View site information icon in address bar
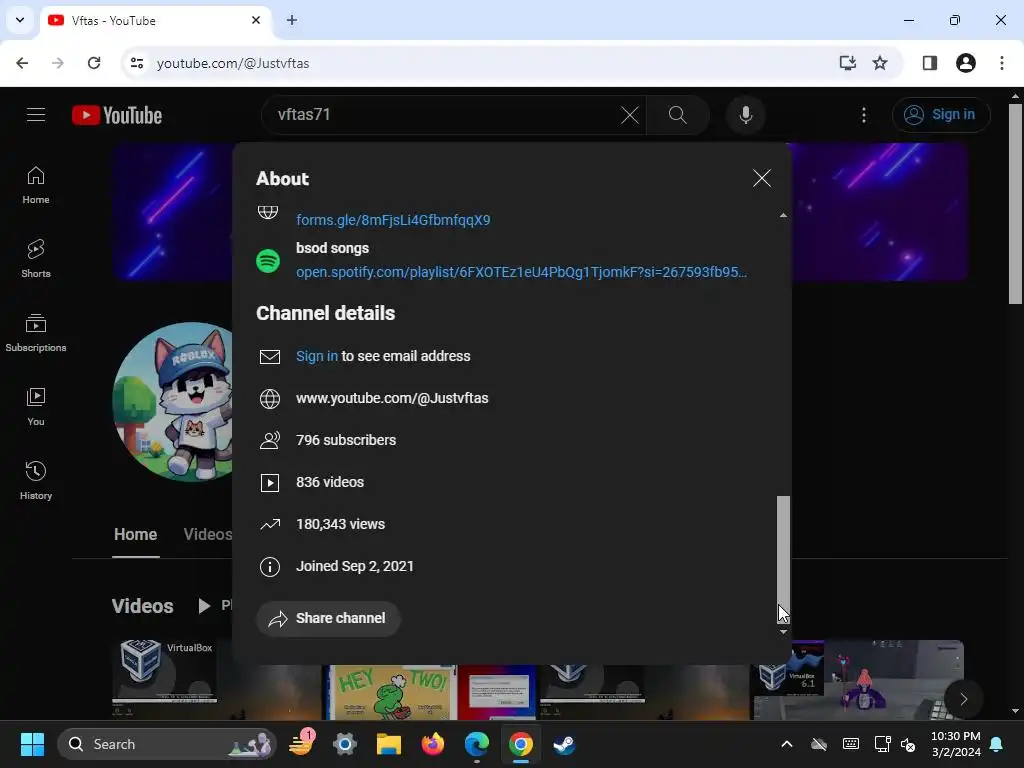This screenshot has width=1024, height=768. pyautogui.click(x=137, y=63)
